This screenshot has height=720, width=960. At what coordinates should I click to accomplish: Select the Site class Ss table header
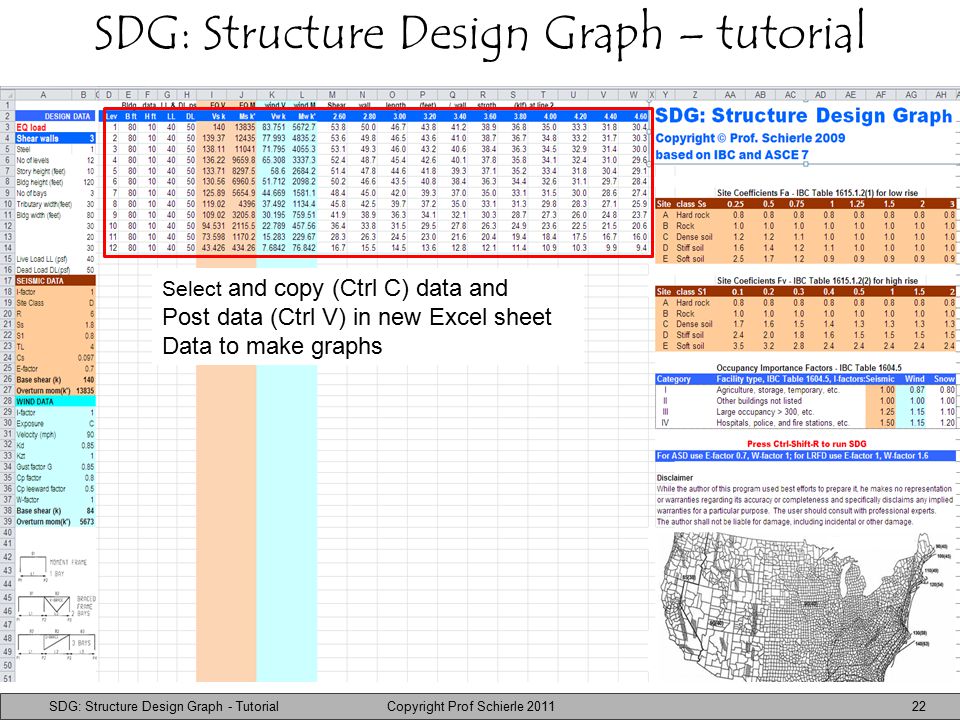pos(681,204)
